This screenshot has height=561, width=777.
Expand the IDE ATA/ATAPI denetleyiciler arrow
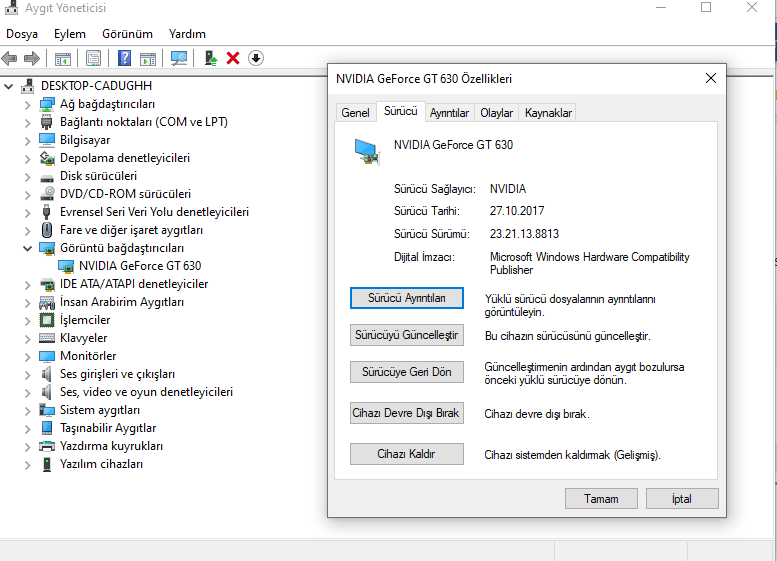pos(27,284)
